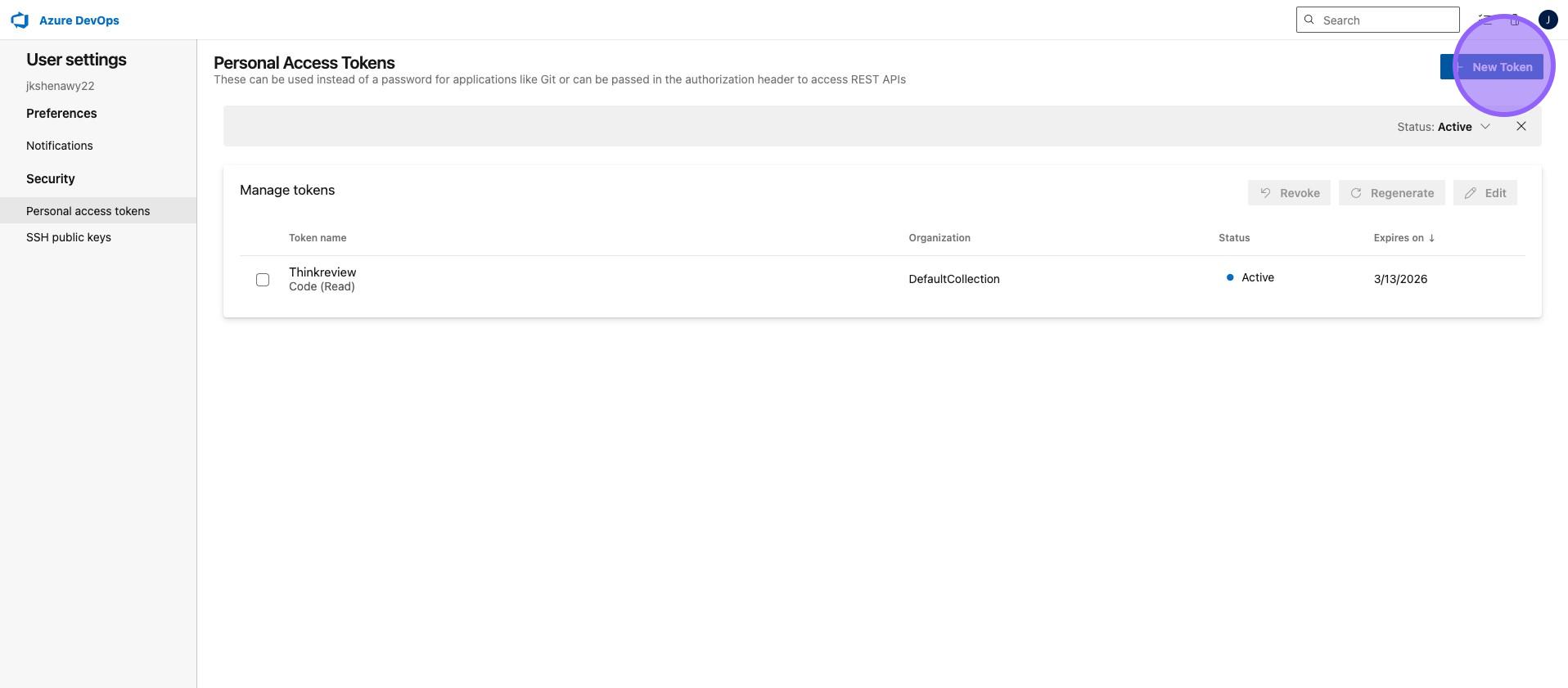
Task: Create a New Token
Action: pos(1492,67)
